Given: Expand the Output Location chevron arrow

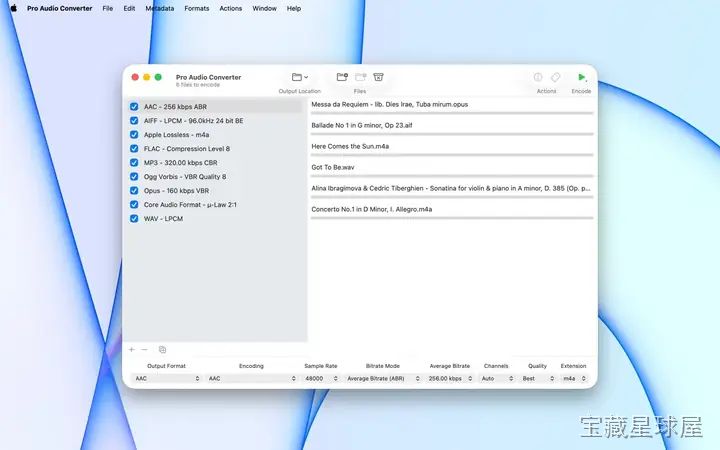Looking at the screenshot, I should click(306, 78).
